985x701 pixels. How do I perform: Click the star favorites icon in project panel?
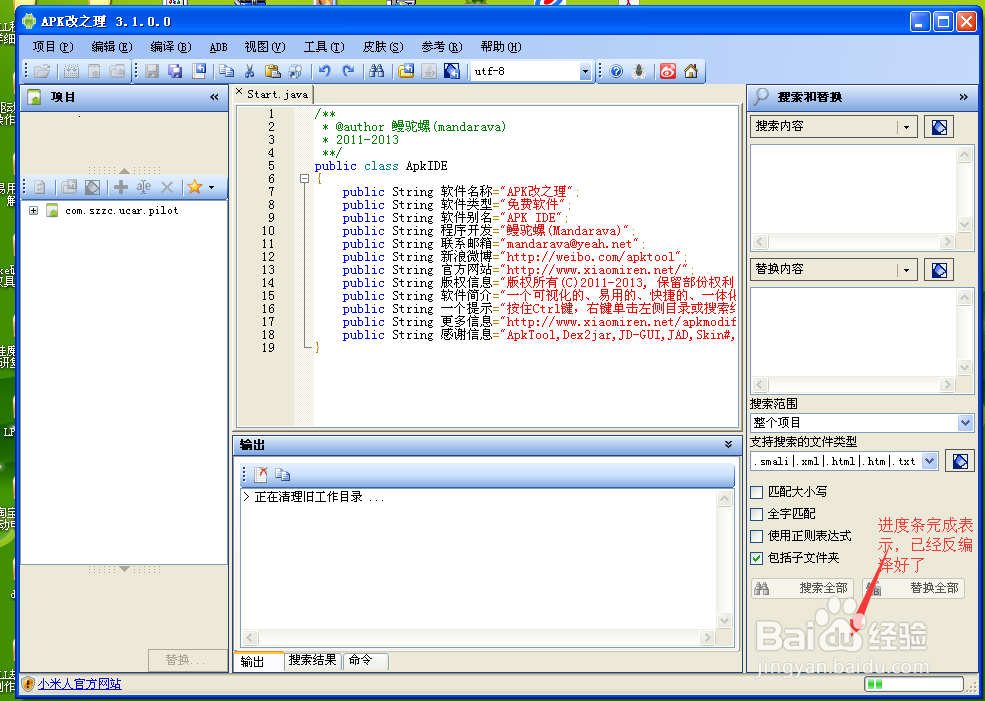pyautogui.click(x=193, y=187)
